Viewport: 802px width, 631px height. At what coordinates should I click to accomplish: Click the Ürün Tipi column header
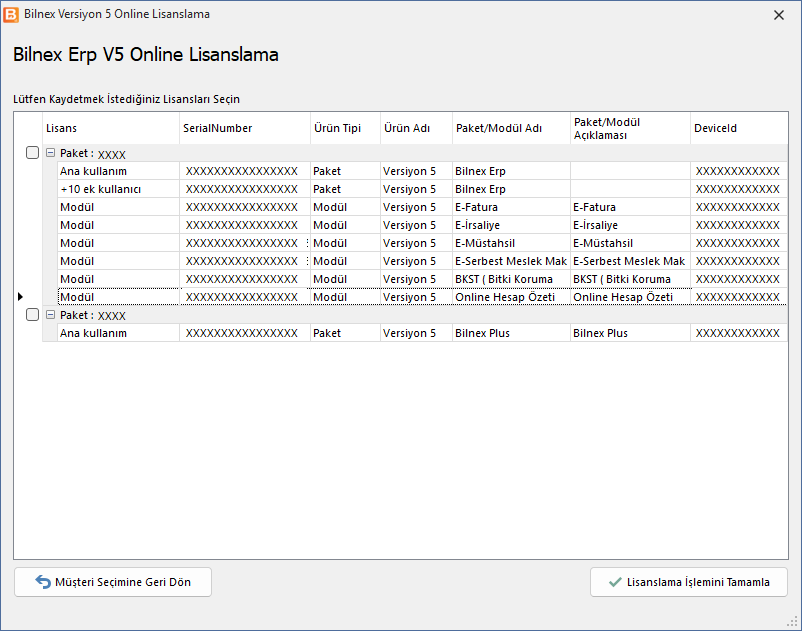click(345, 128)
